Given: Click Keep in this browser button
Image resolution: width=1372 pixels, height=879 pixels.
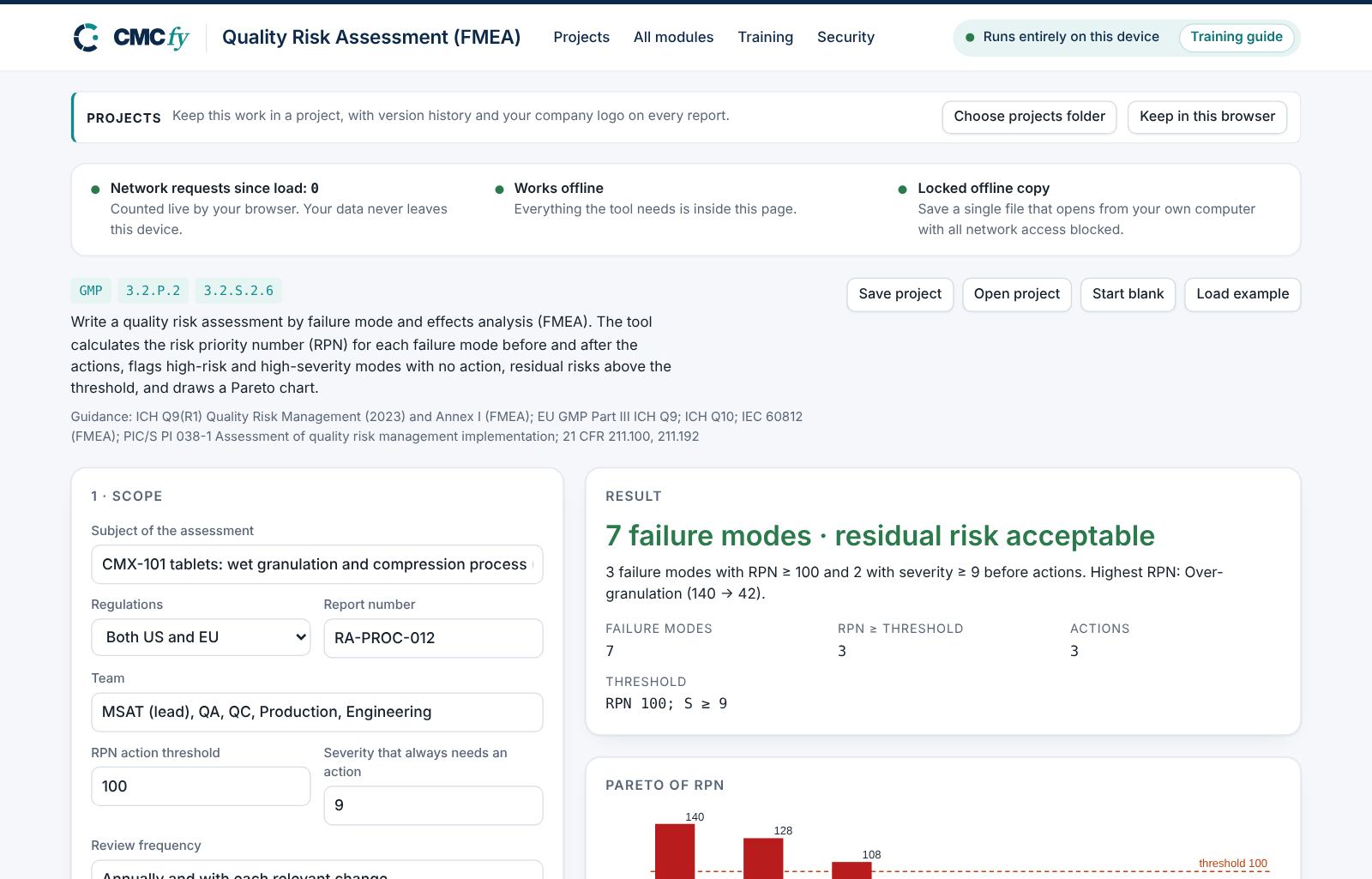Looking at the screenshot, I should (x=1207, y=117).
